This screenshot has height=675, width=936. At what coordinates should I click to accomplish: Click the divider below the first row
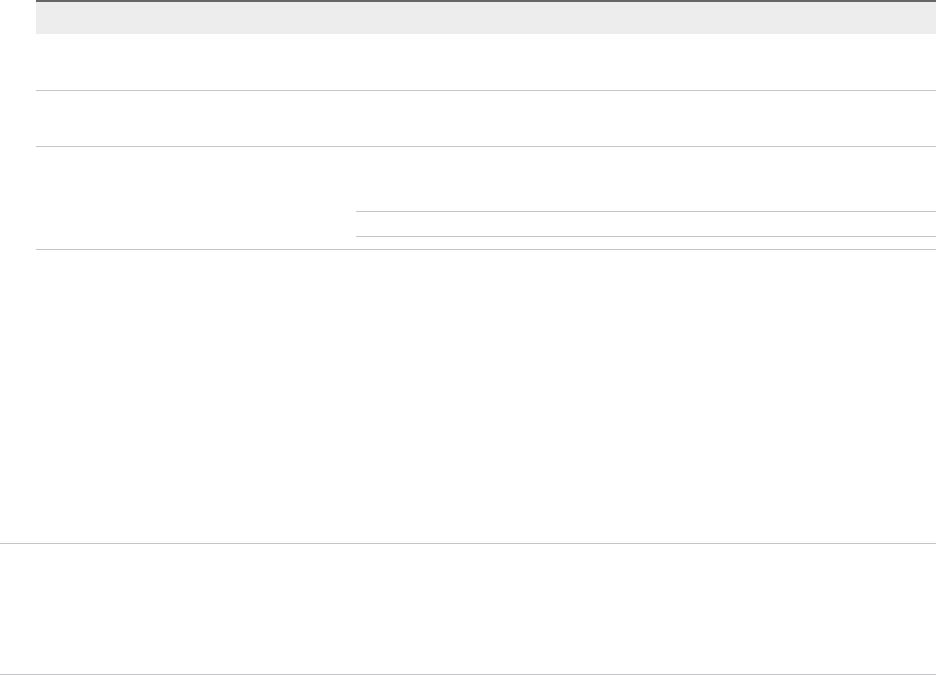click(478, 91)
